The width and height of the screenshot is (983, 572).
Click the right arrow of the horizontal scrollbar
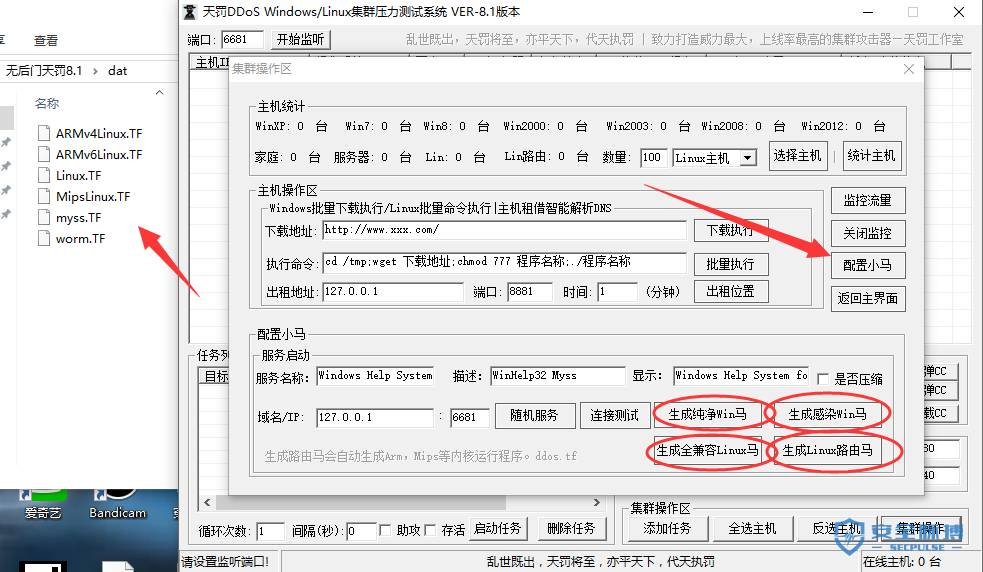coord(597,502)
